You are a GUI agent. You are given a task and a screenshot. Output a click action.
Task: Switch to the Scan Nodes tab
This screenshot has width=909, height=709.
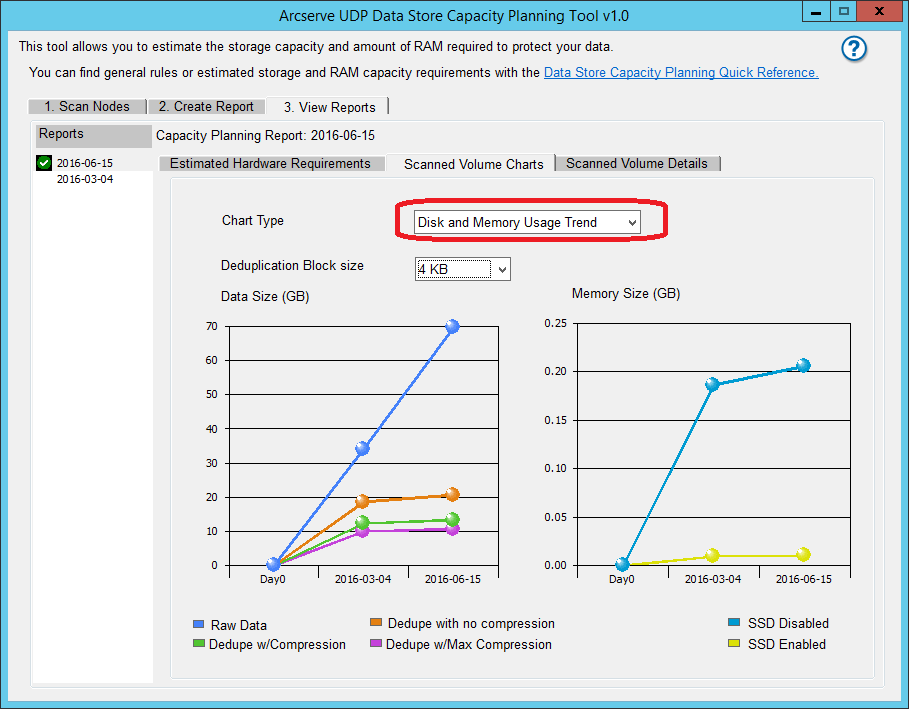tap(87, 107)
